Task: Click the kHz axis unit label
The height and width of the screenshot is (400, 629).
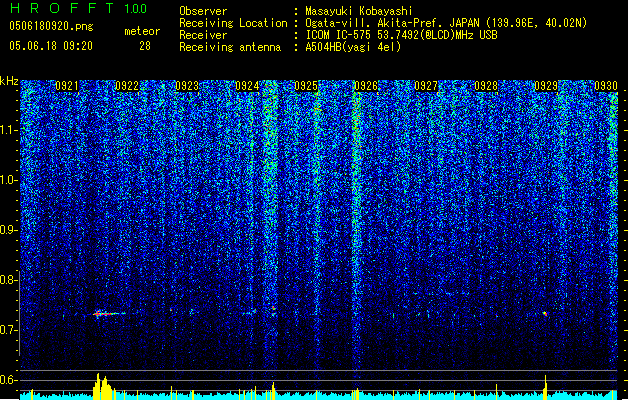Action: tap(9, 81)
